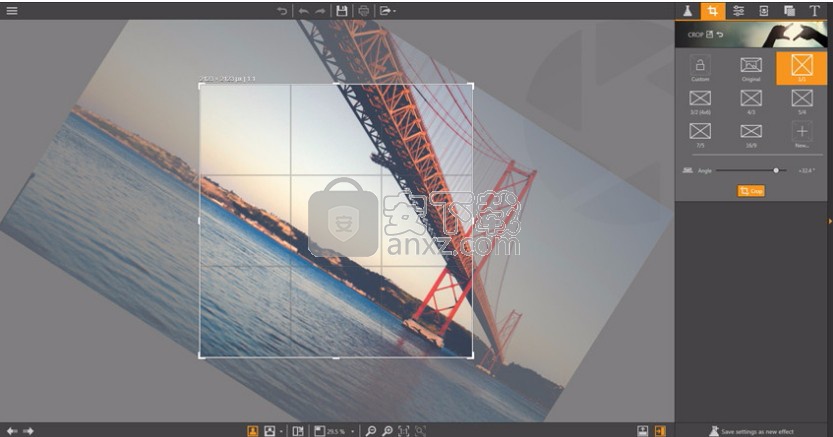Open the Overlays layers tab
The width and height of the screenshot is (833, 437).
pos(789,11)
